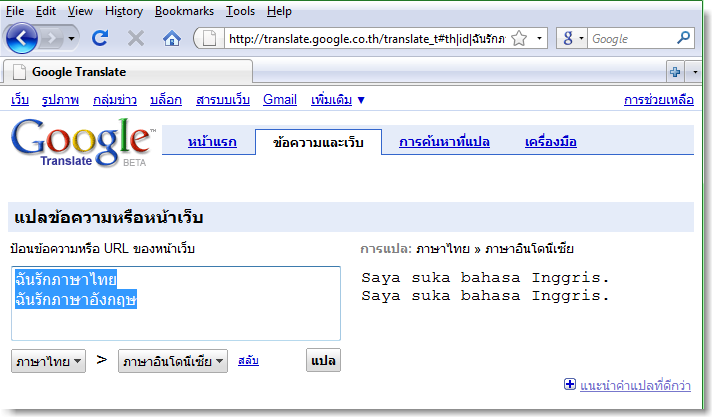Click the การแปล: ภาษาไทย » ภาษาอินโดนีเซีย label
The width and height of the screenshot is (712, 417).
coord(467,249)
